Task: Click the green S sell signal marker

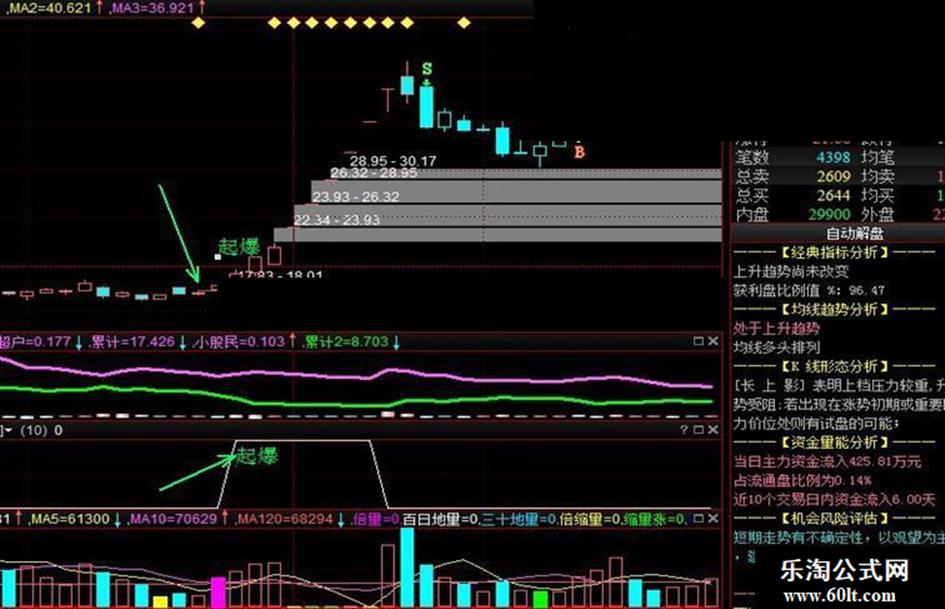Action: click(427, 68)
